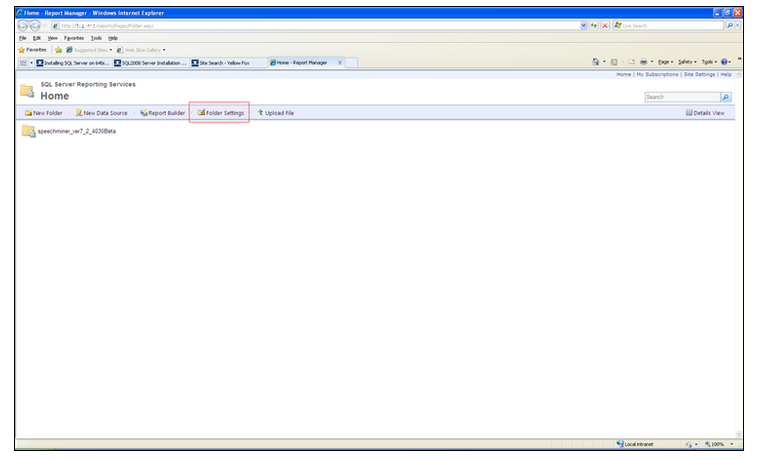This screenshot has width=757, height=460.
Task: Click the address bar URL field
Action: 316,26
